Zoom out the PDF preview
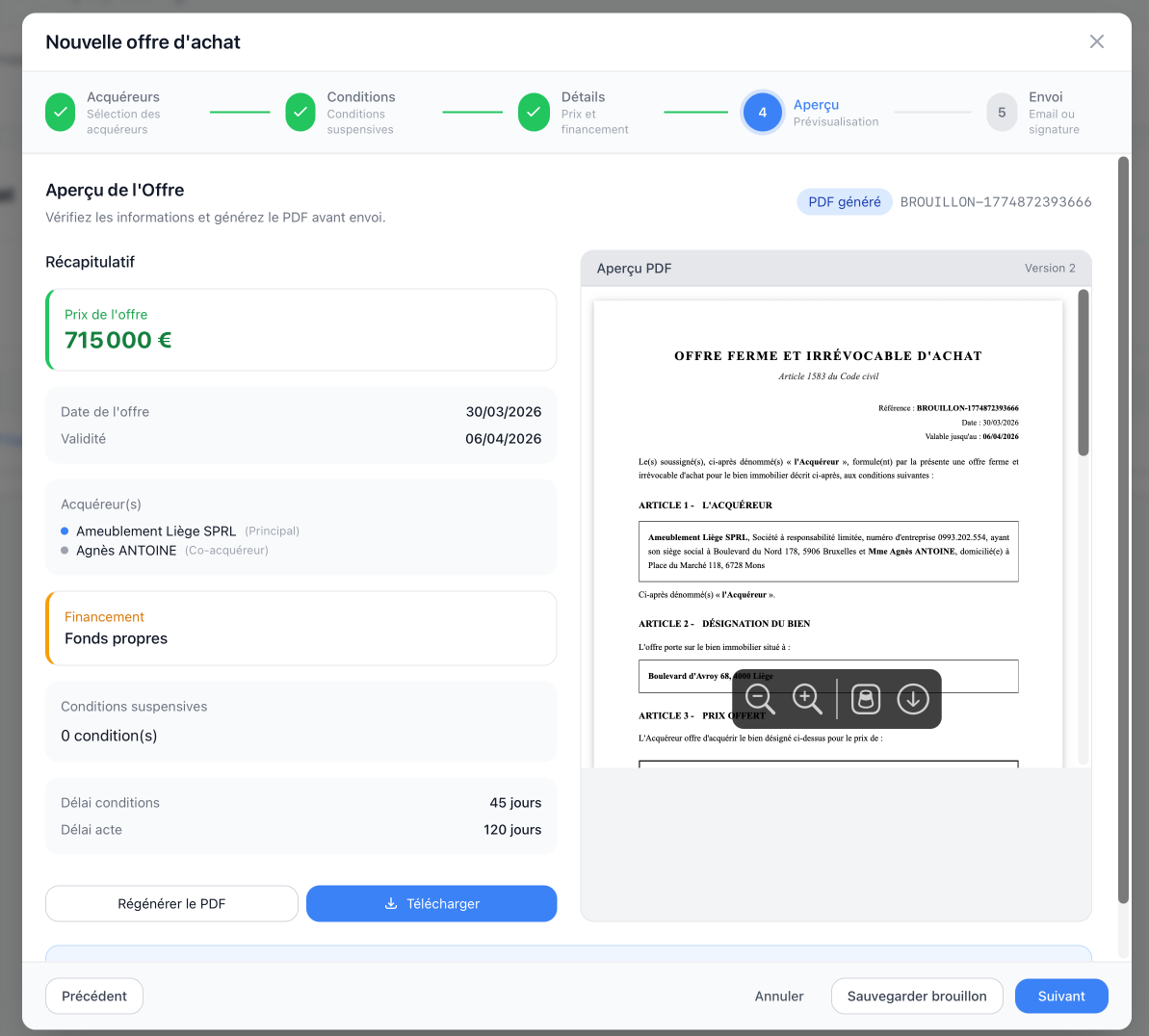 click(x=760, y=699)
